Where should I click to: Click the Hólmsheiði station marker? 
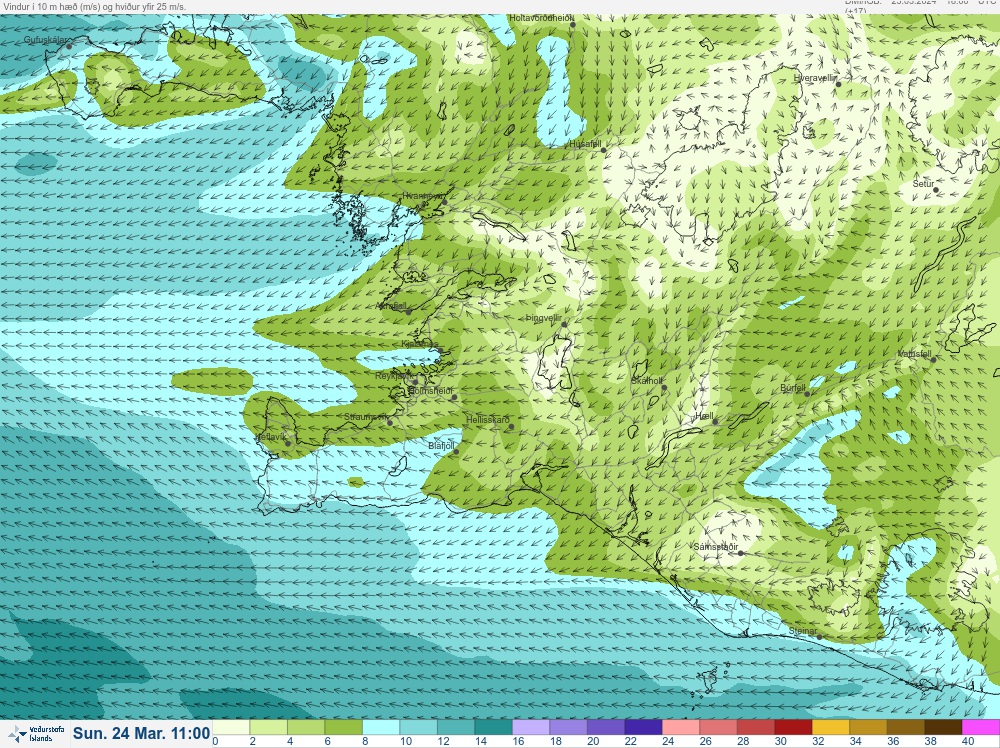point(455,397)
